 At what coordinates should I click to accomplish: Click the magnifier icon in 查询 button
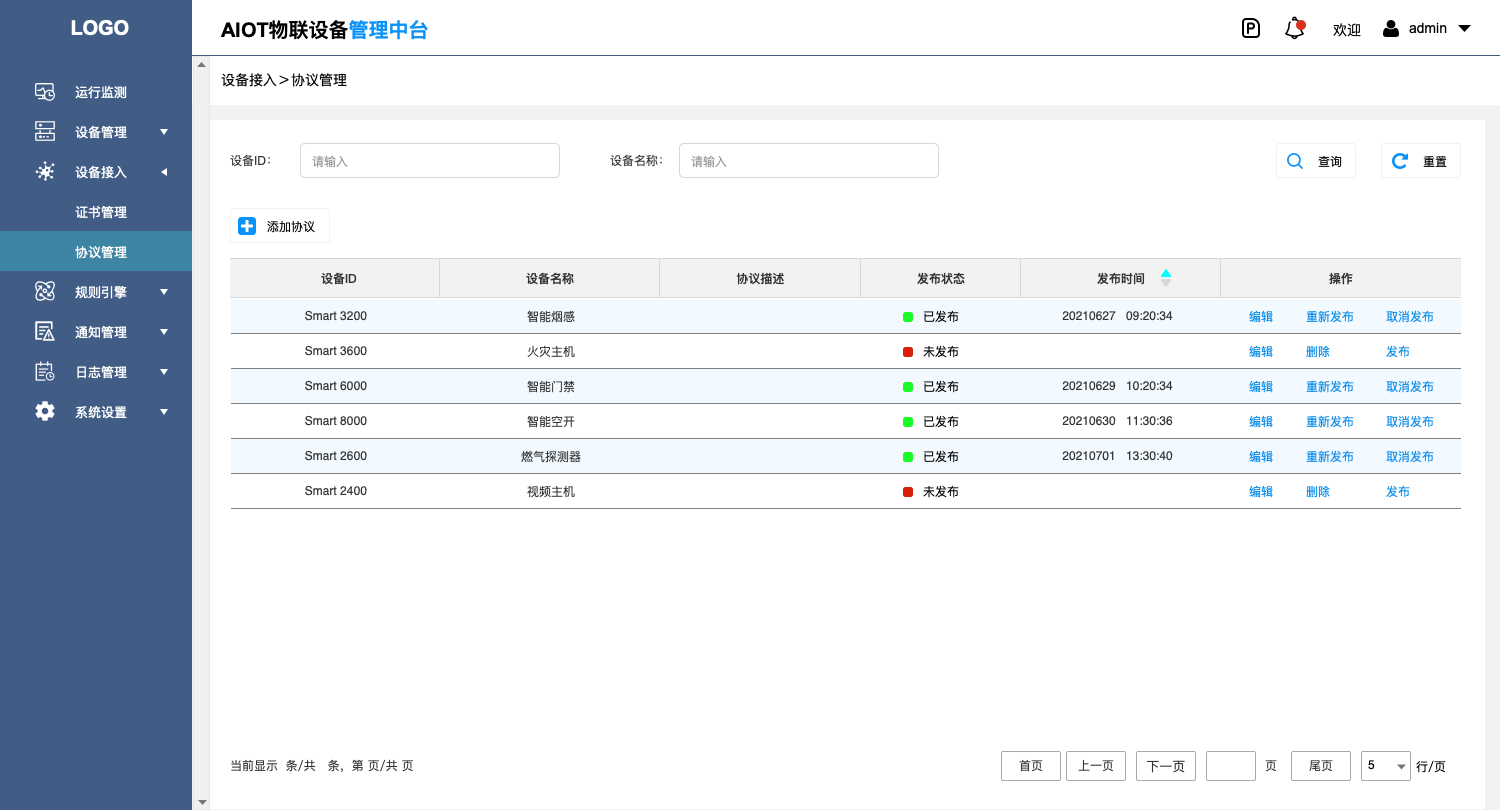pos(1295,161)
